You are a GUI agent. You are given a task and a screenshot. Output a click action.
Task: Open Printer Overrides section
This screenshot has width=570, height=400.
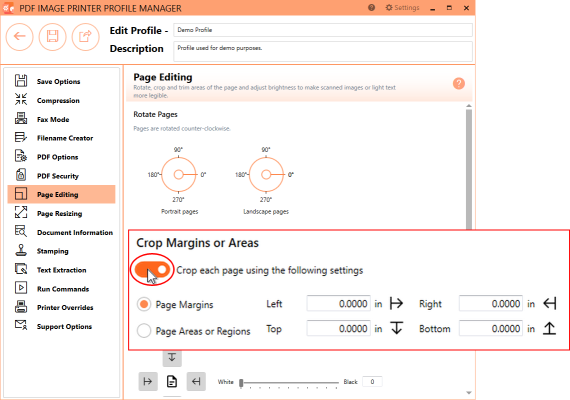point(61,307)
